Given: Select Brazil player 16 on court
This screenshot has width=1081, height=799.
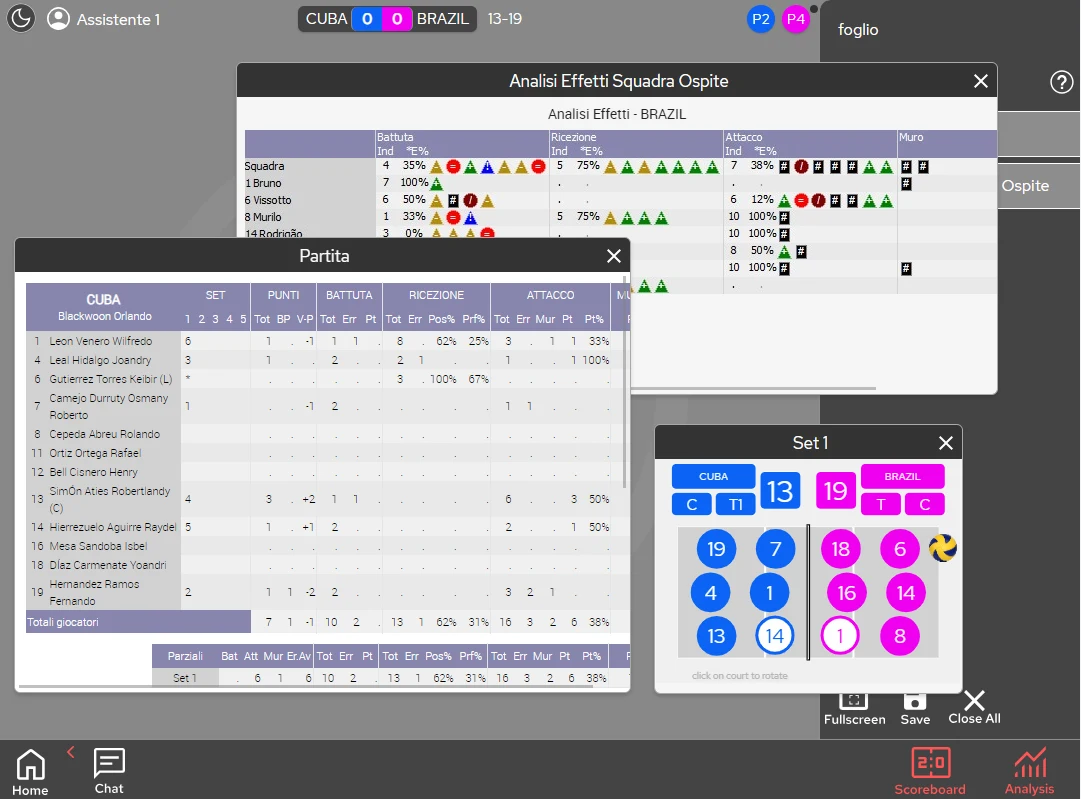Looking at the screenshot, I should [x=847, y=593].
